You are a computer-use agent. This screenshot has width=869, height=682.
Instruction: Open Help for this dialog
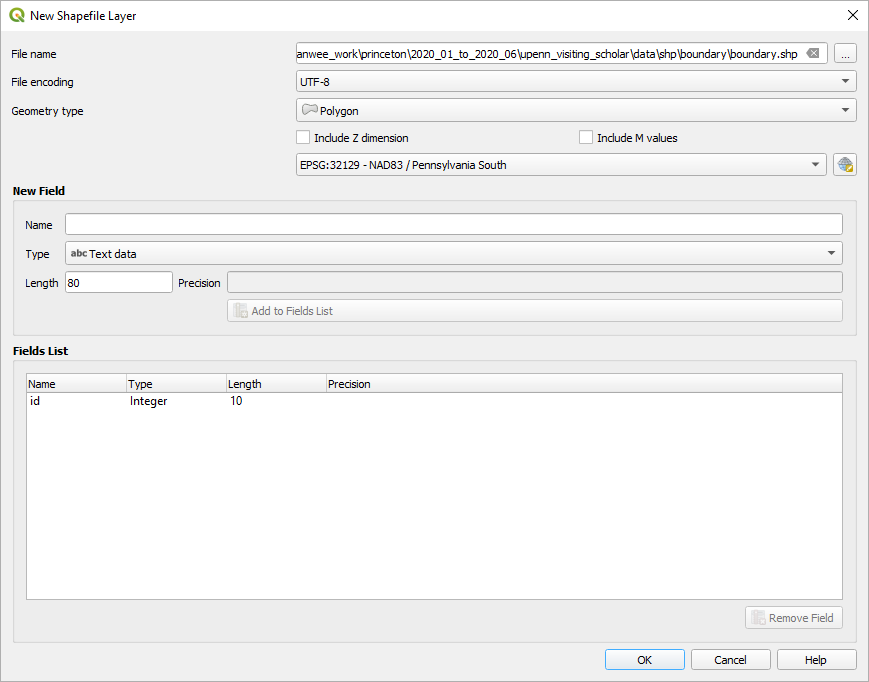pos(816,660)
